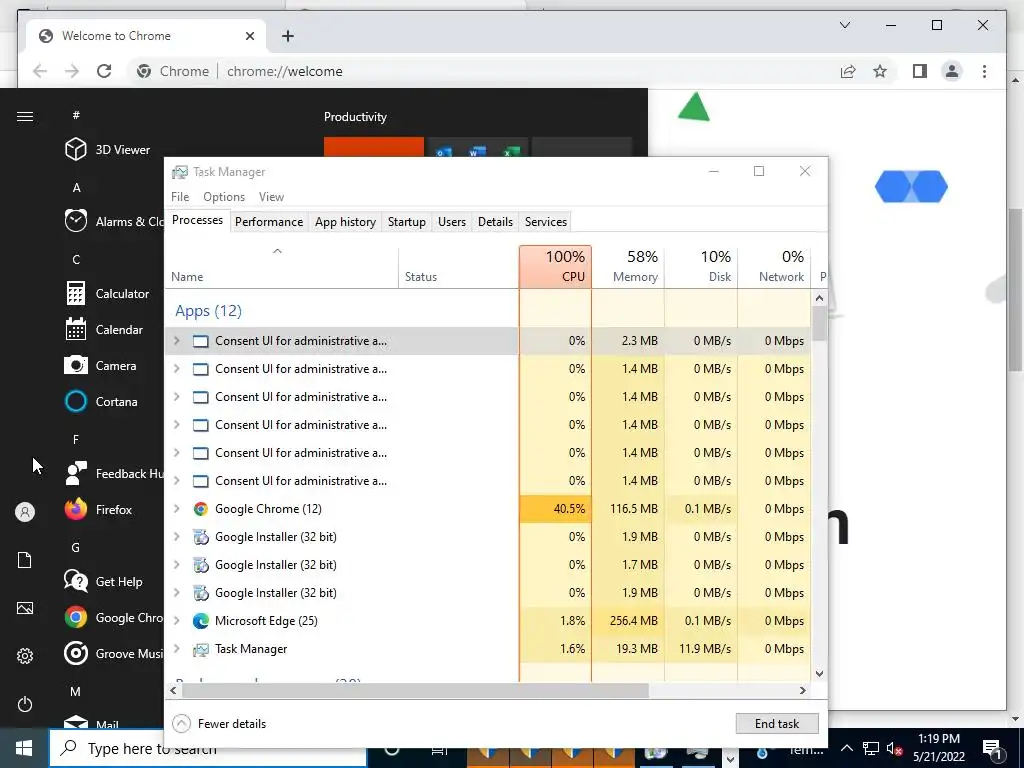Collapse view with Fewer details toggle
1024x768 pixels.
pos(219,724)
